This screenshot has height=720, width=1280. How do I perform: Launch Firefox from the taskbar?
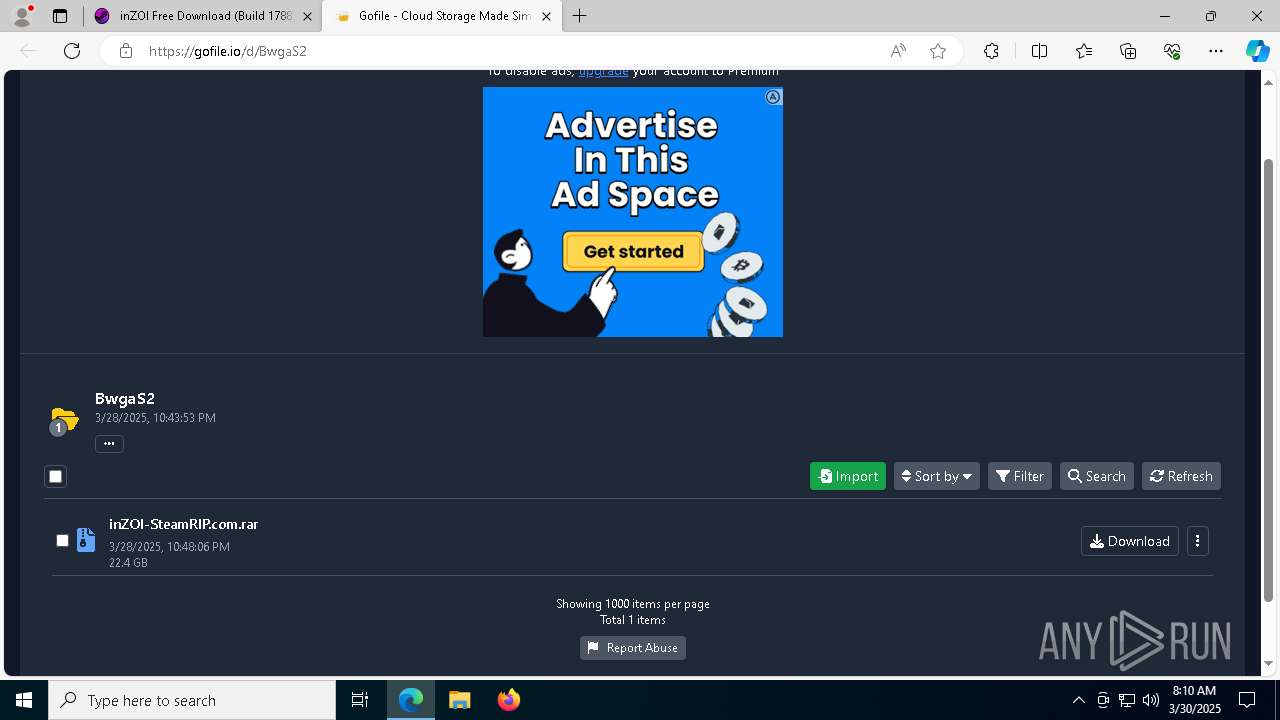tap(508, 700)
